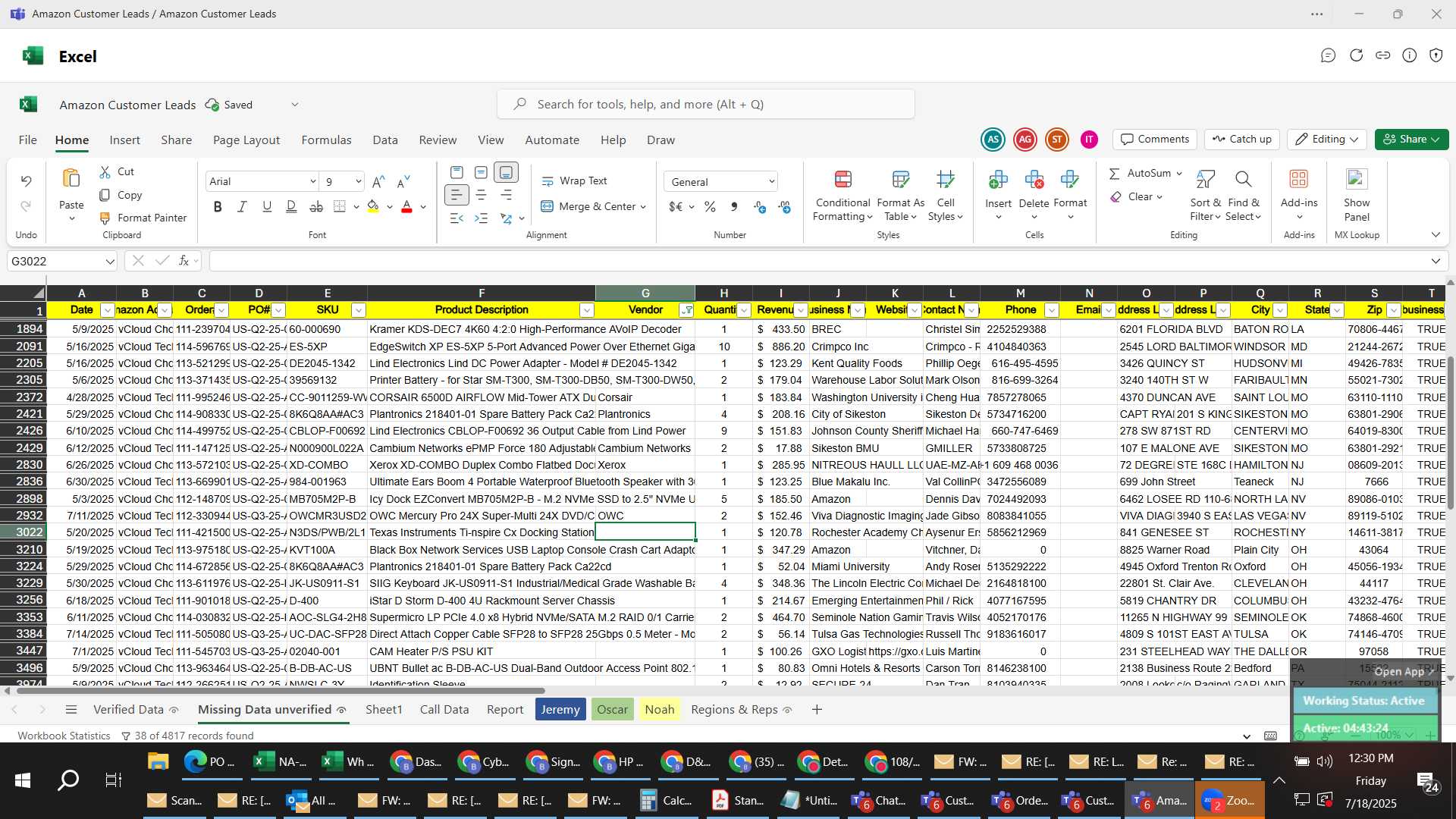Open the Clear eraser menu
Image resolution: width=1456 pixels, height=819 pixels.
1136,197
